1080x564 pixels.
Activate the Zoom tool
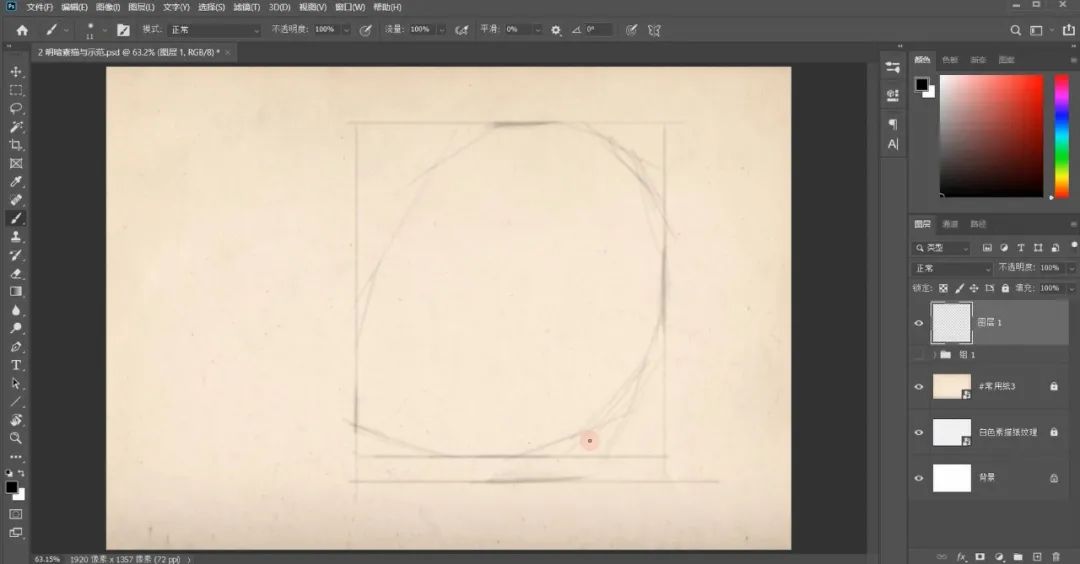tap(16, 438)
